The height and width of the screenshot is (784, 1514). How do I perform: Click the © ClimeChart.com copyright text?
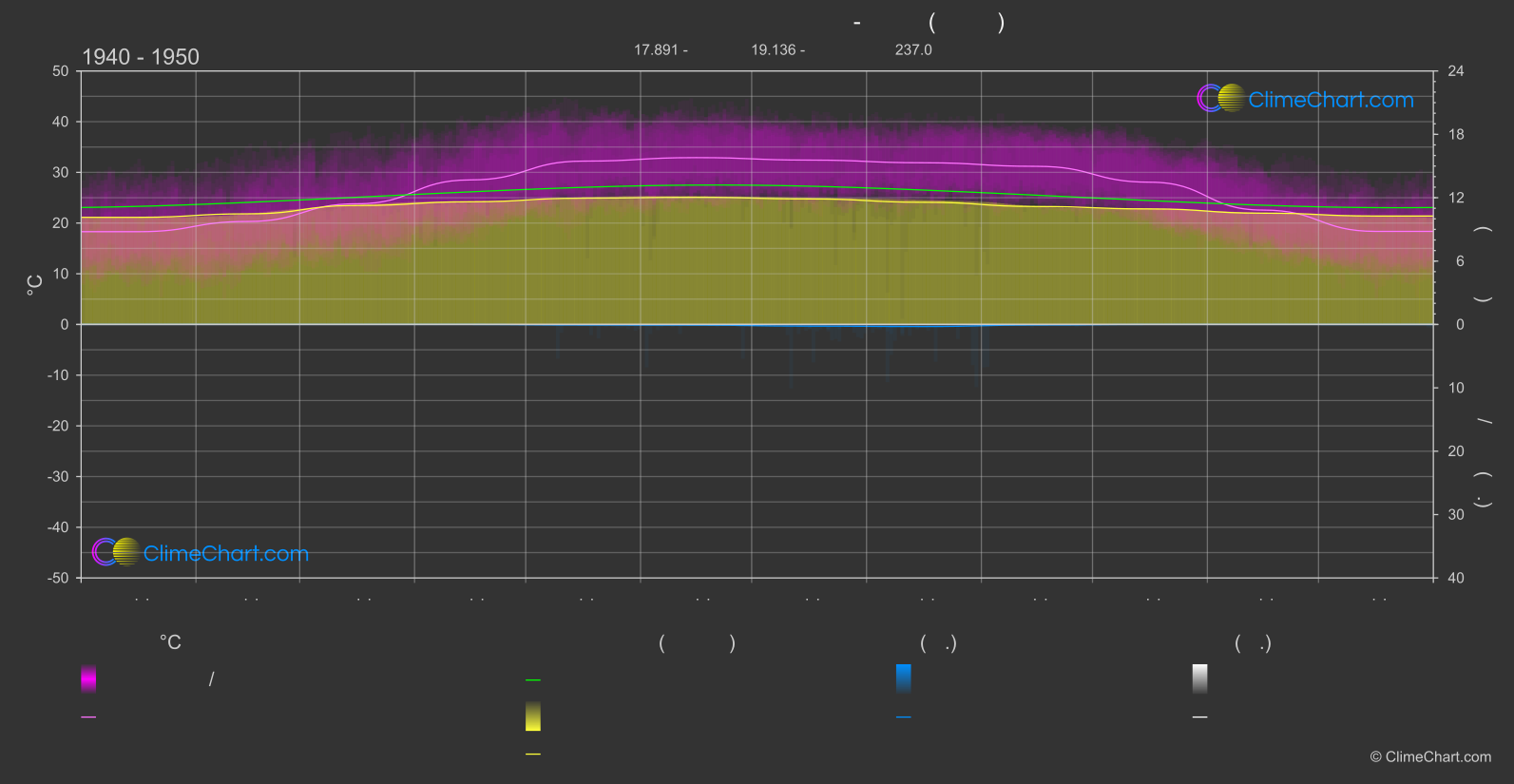1430,757
